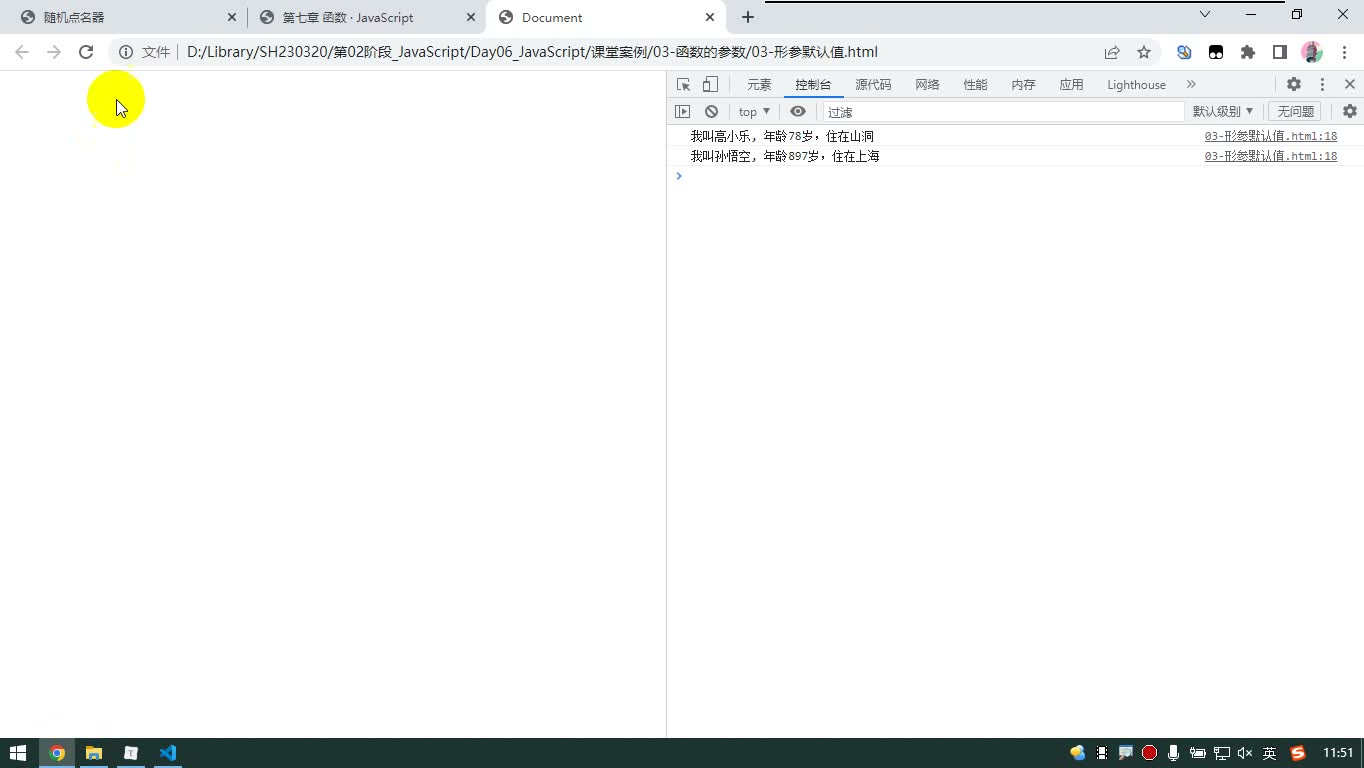Open the console settings gear icon
This screenshot has width=1364, height=768.
(x=1350, y=112)
